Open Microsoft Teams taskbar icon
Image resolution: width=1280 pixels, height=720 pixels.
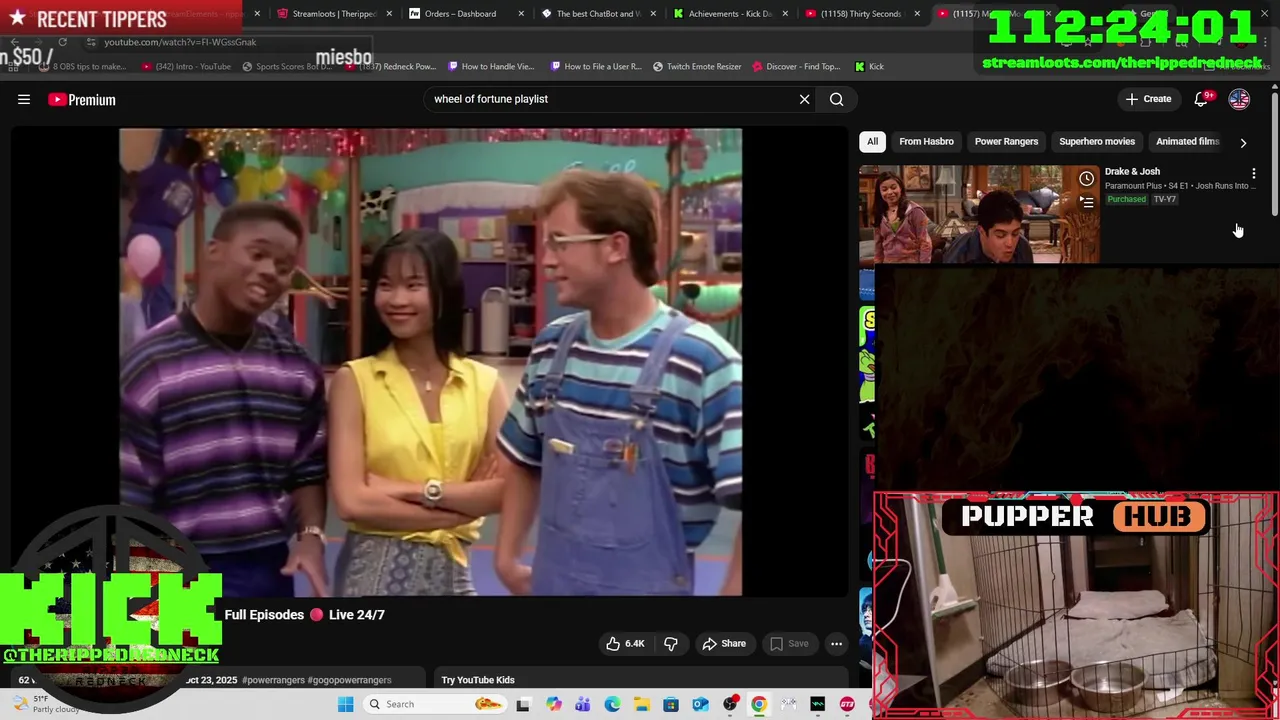[583, 704]
